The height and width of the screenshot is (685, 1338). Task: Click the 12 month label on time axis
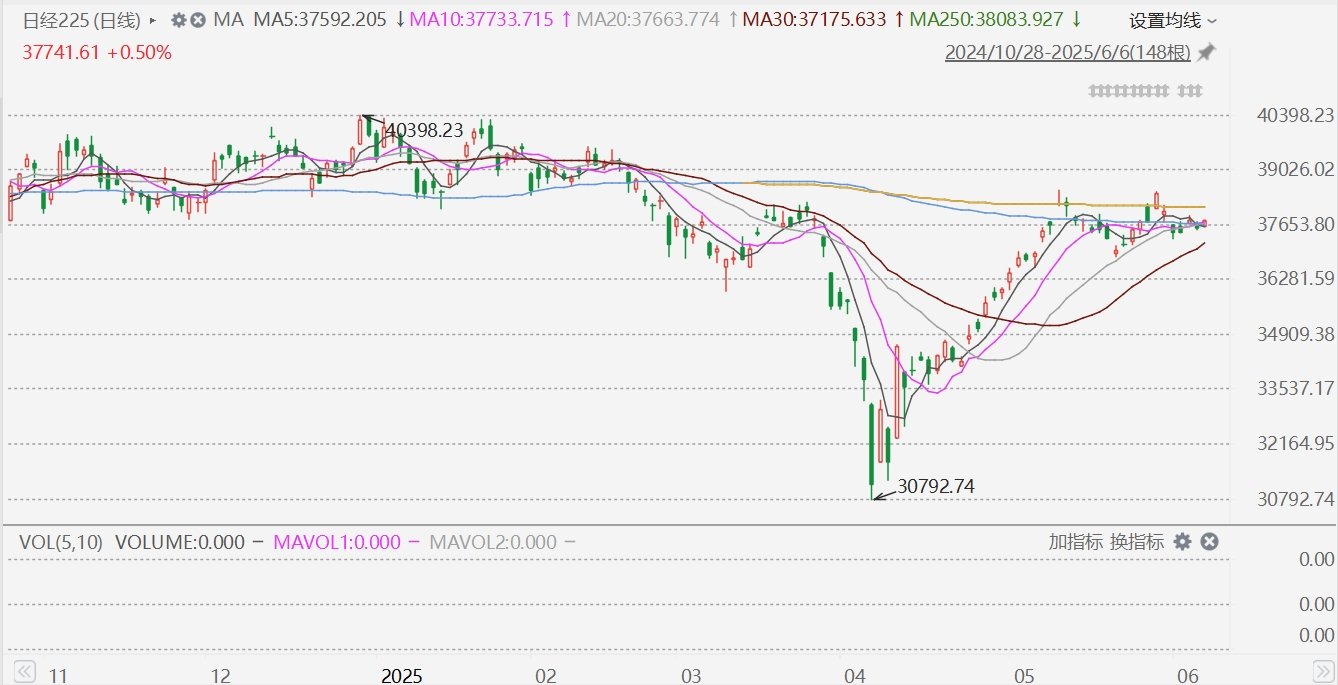coord(222,676)
